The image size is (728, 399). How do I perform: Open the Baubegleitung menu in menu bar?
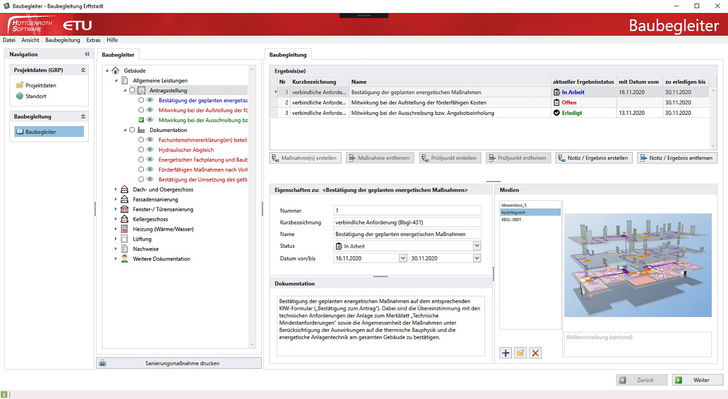(63, 40)
